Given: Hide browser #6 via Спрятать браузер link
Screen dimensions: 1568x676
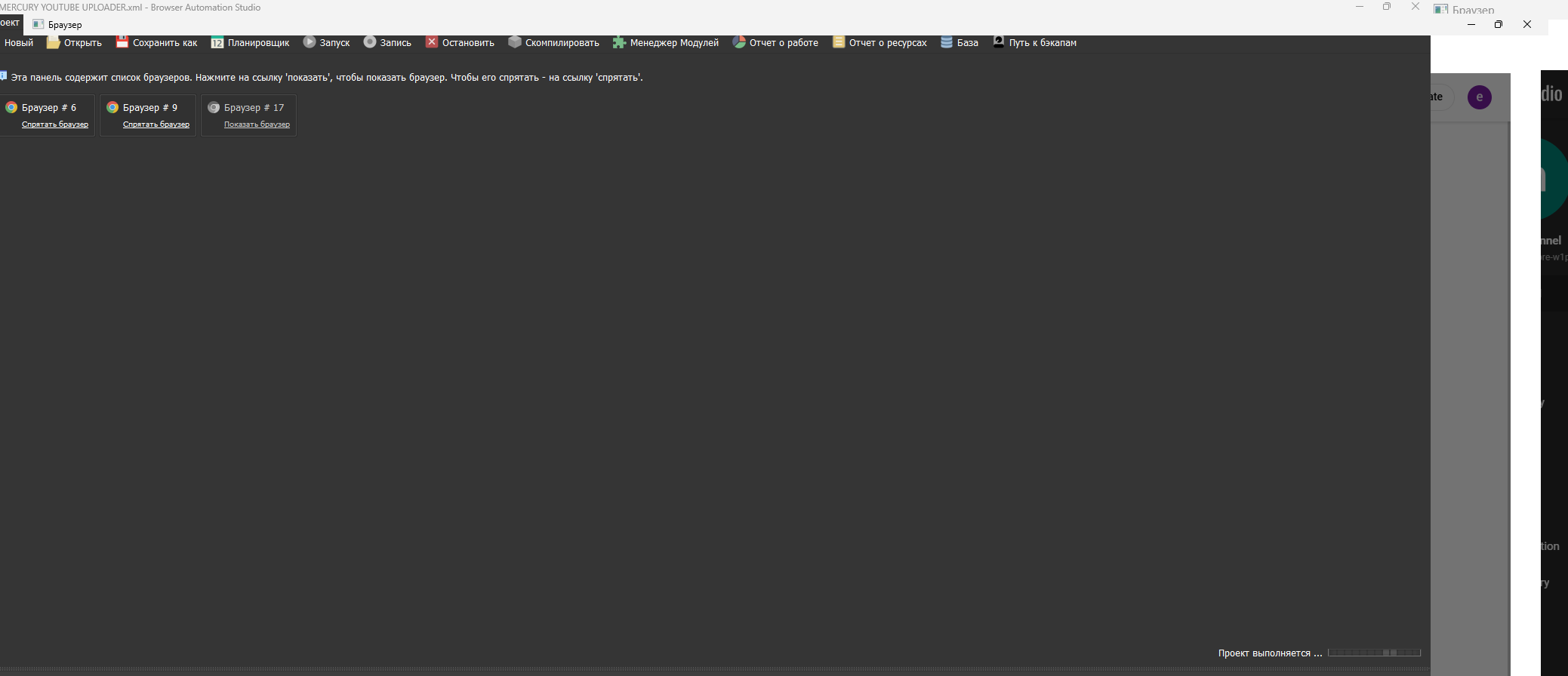Looking at the screenshot, I should (55, 124).
